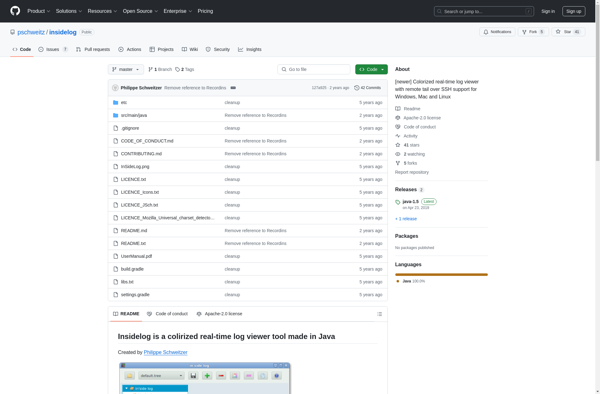Image resolution: width=600 pixels, height=394 pixels.
Task: Open CONTRIBUTING.md file
Action: [141, 154]
